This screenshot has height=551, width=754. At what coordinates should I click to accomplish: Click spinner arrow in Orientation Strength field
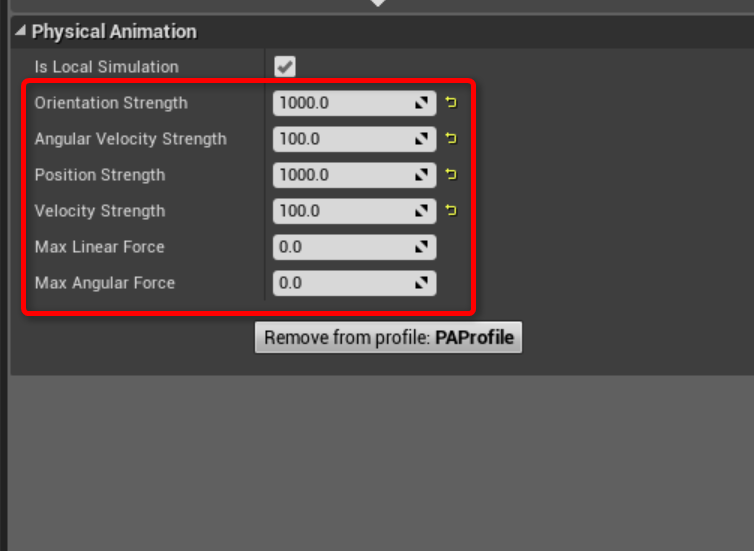point(422,103)
